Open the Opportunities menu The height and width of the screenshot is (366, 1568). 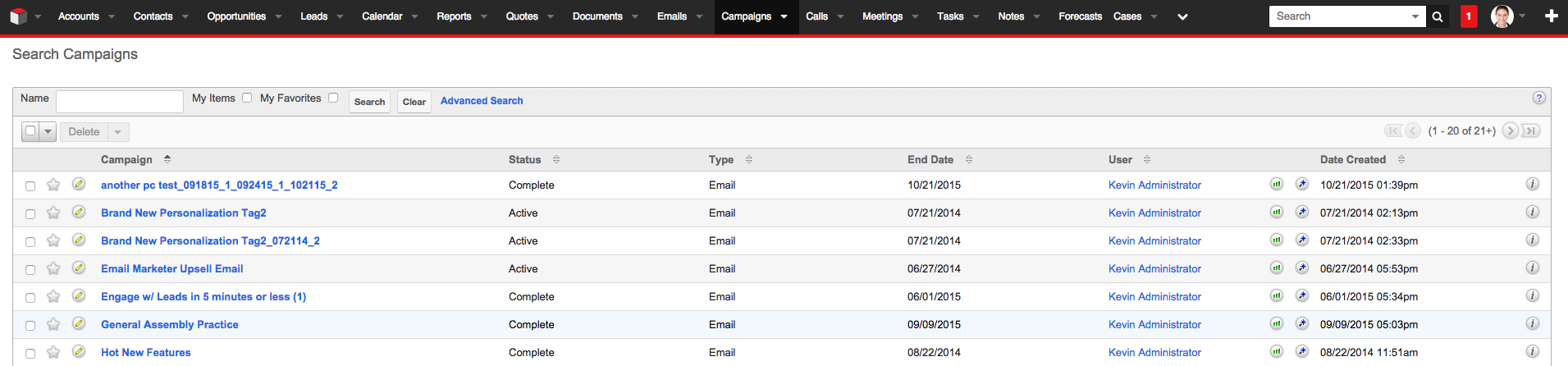click(236, 16)
